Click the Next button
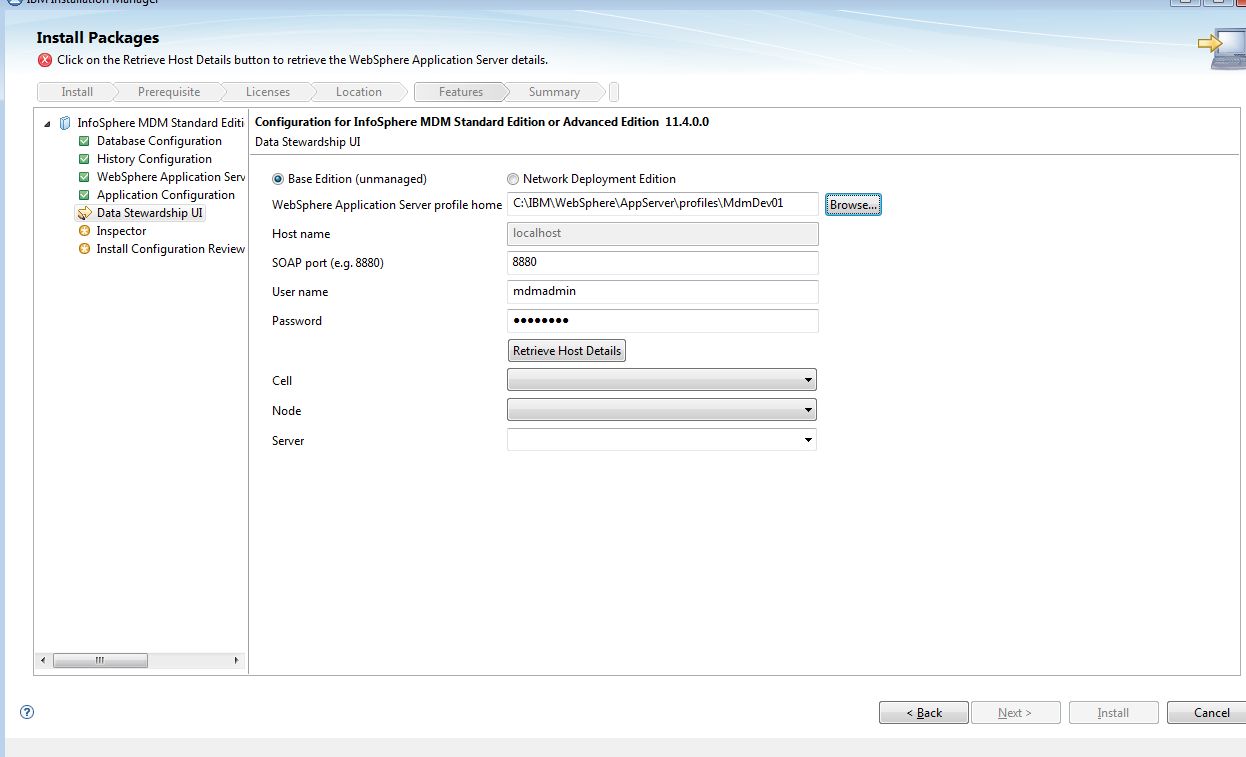The width and height of the screenshot is (1246, 757). click(x=1014, y=713)
